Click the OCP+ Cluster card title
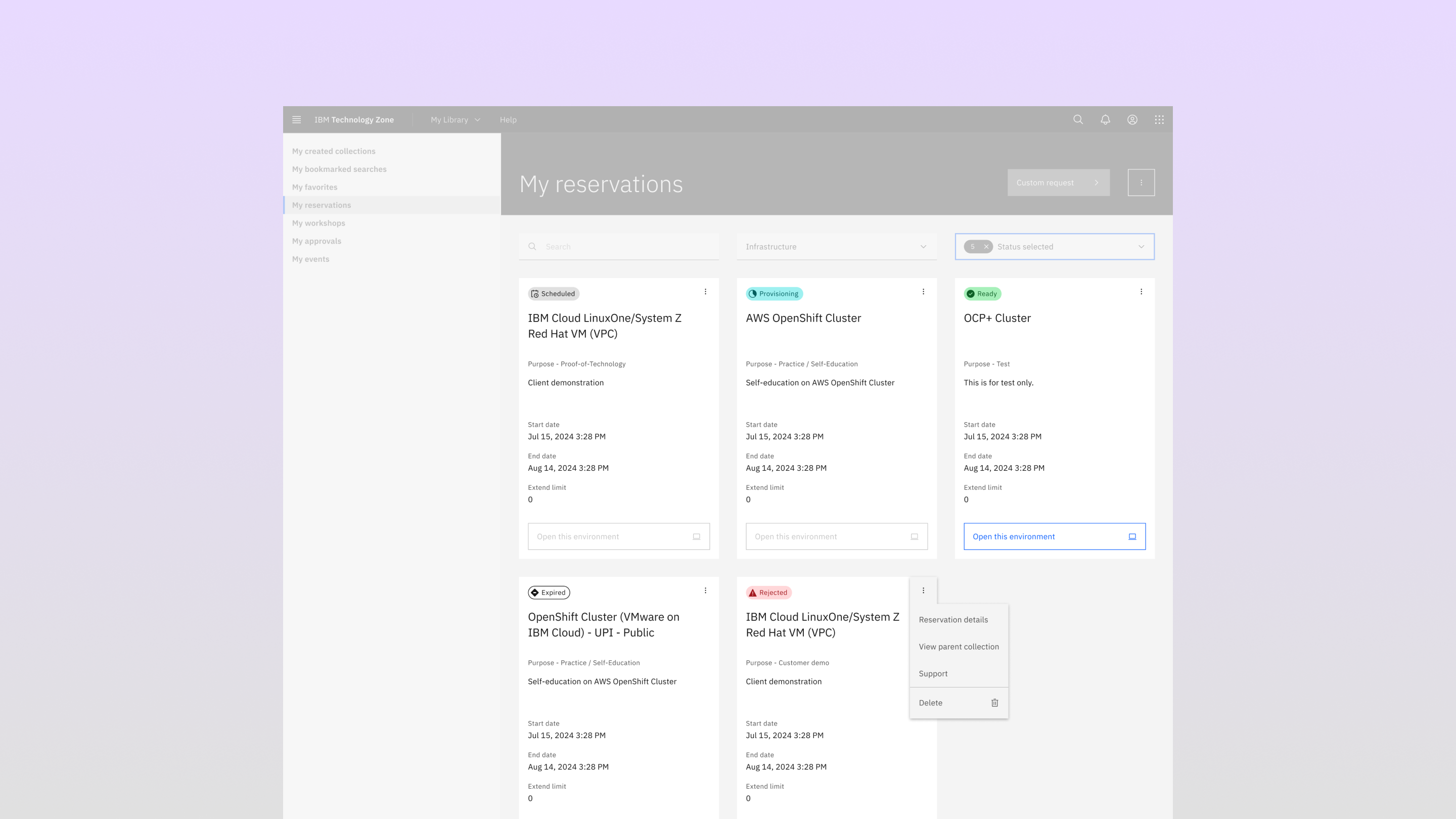Viewport: 1456px width, 819px height. click(997, 318)
